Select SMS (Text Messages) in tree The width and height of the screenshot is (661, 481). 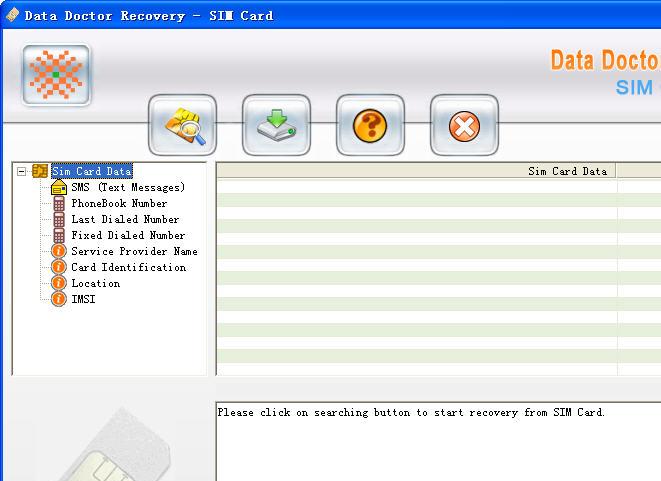128,187
